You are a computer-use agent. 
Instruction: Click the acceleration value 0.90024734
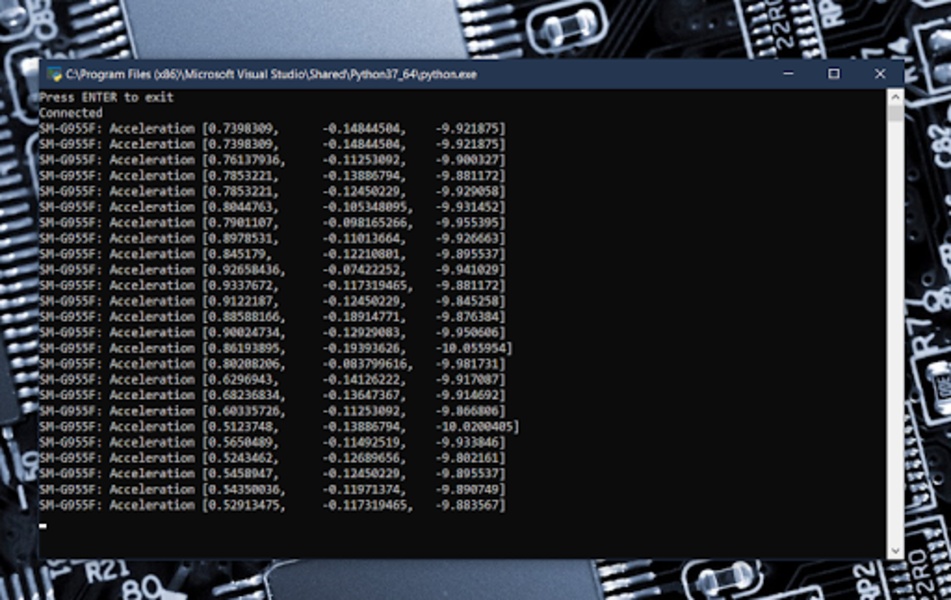[x=245, y=332]
